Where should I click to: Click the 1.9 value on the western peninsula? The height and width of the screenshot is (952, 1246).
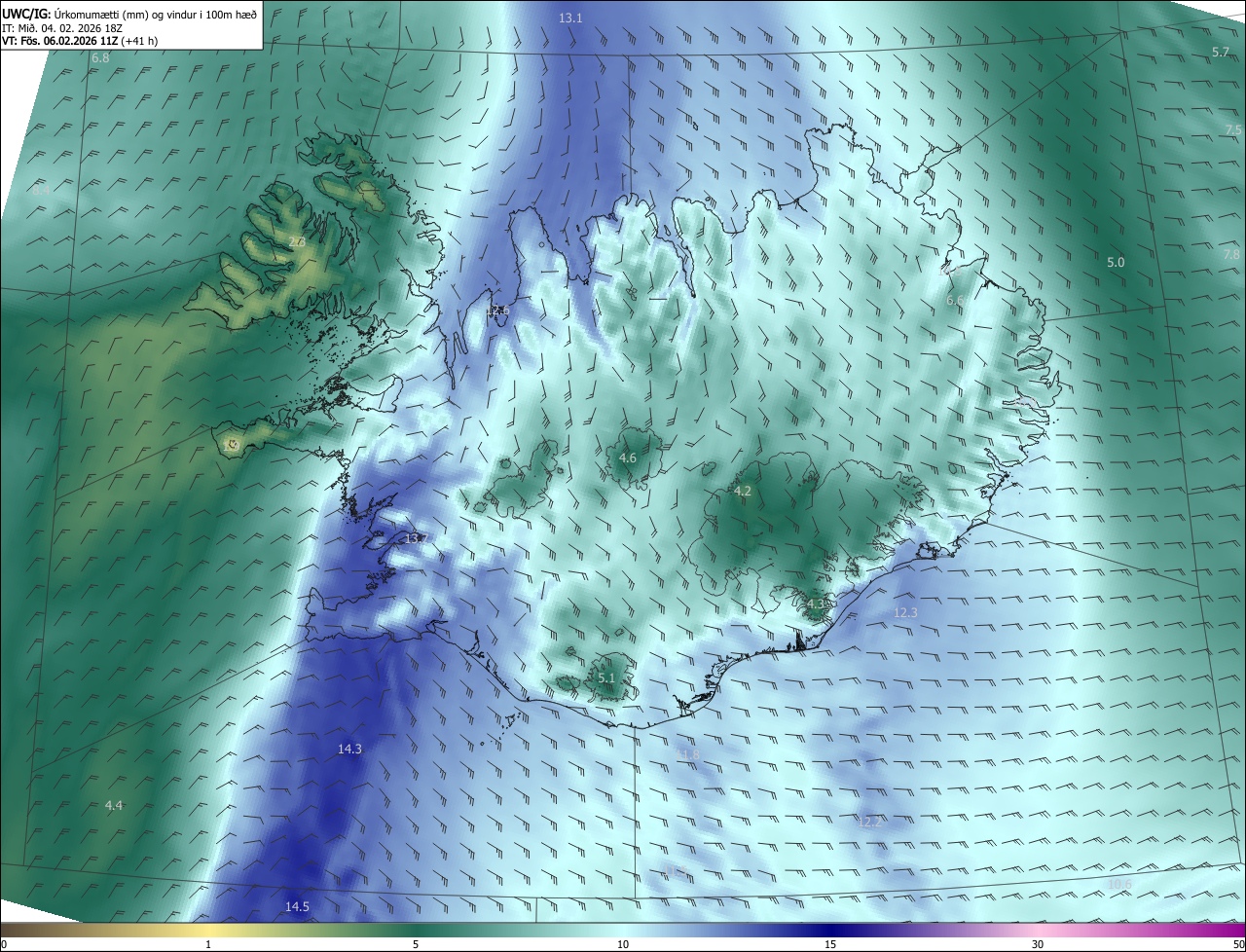tap(231, 445)
